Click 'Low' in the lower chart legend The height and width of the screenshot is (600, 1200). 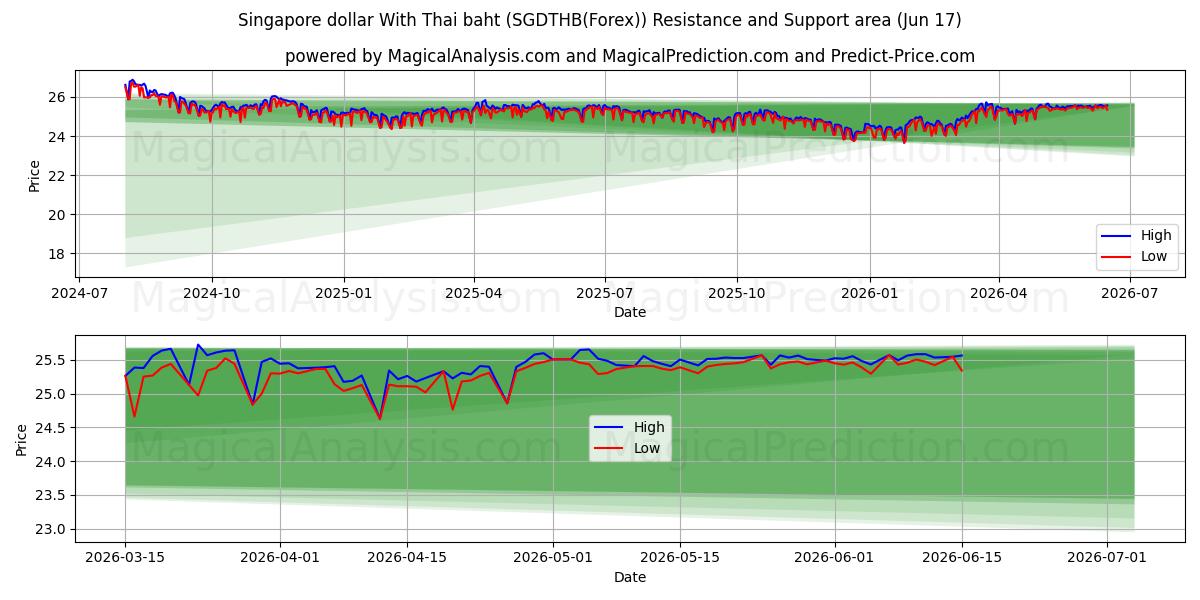click(x=647, y=448)
